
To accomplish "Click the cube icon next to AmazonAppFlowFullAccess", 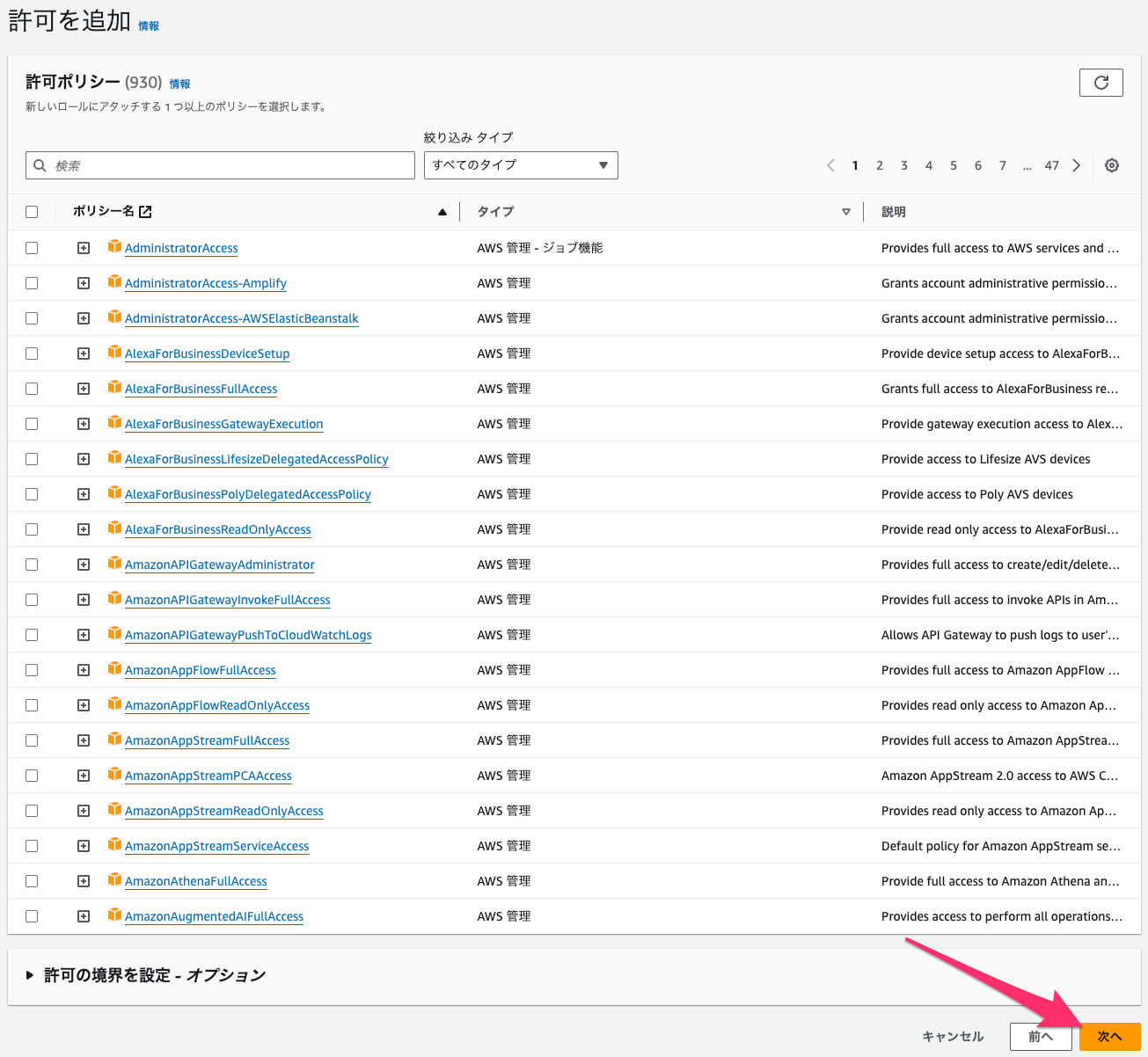I will [x=114, y=669].
